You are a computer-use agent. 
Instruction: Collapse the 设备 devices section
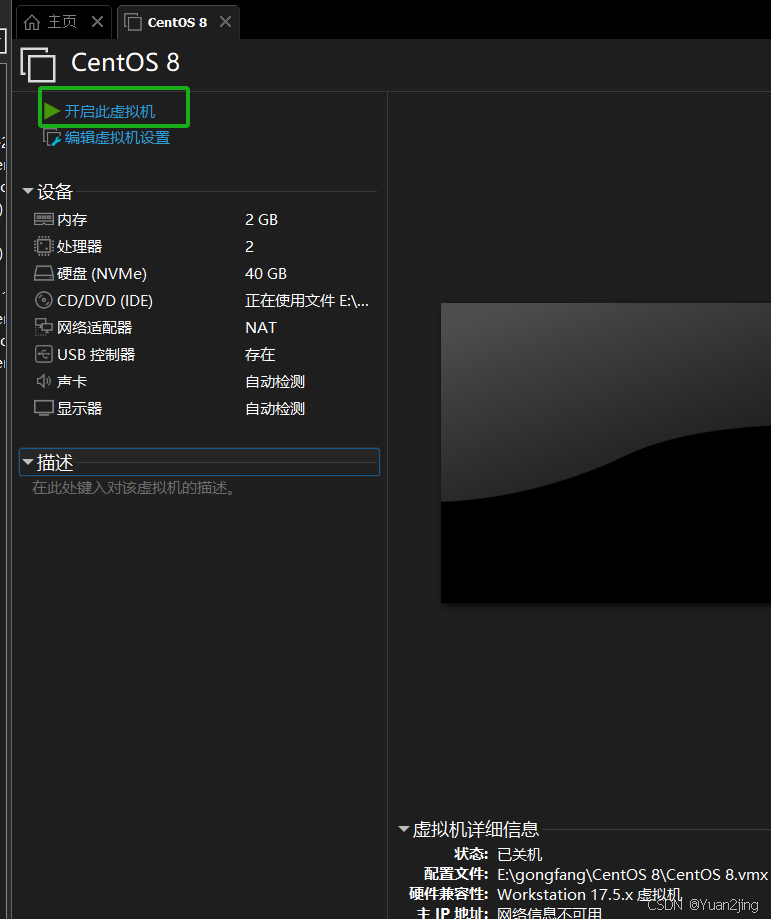[28, 191]
